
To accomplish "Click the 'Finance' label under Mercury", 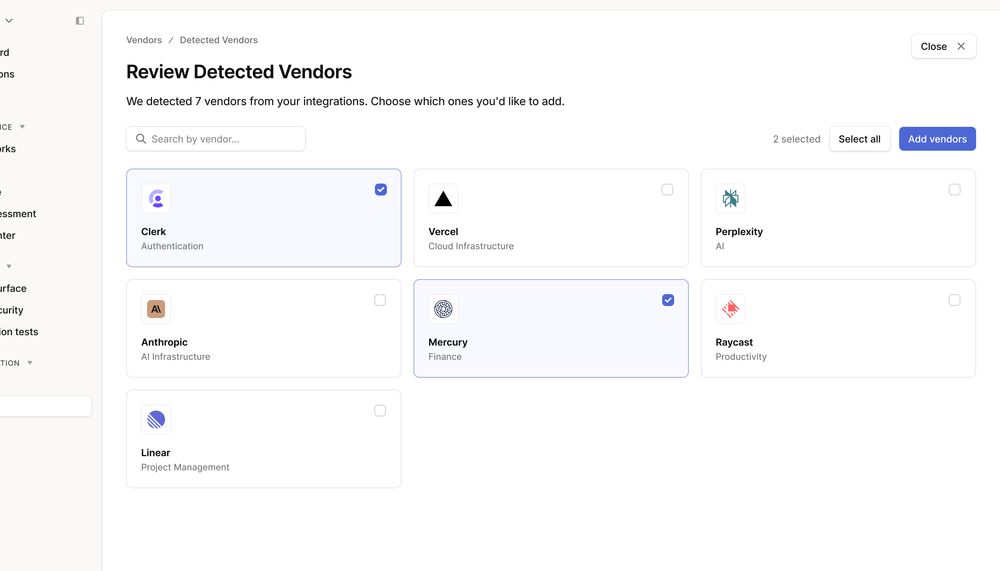I will click(445, 356).
